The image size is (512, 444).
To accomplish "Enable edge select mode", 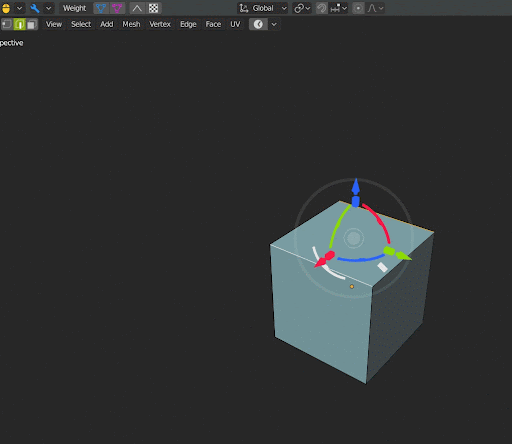I will pos(19,24).
